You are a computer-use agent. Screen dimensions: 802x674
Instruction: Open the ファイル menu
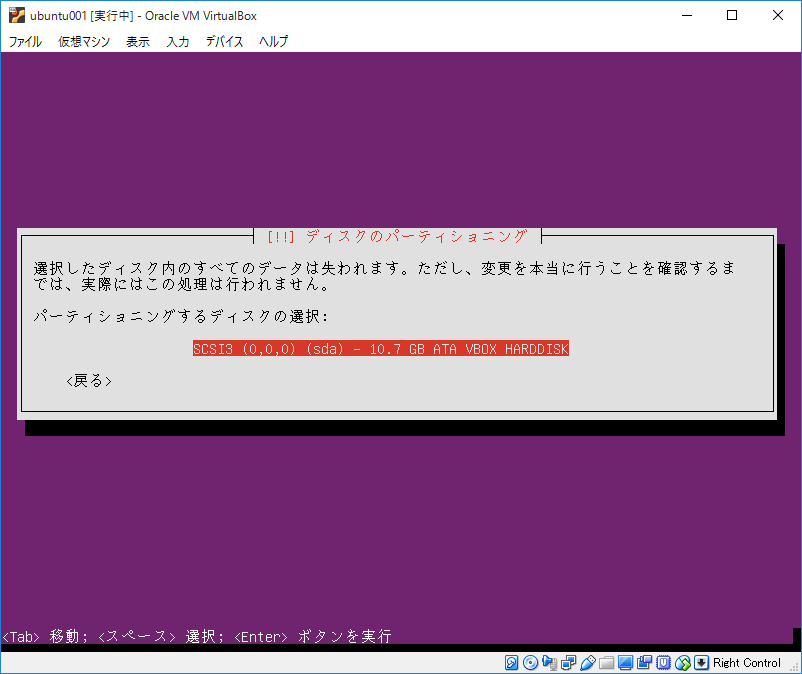click(24, 42)
